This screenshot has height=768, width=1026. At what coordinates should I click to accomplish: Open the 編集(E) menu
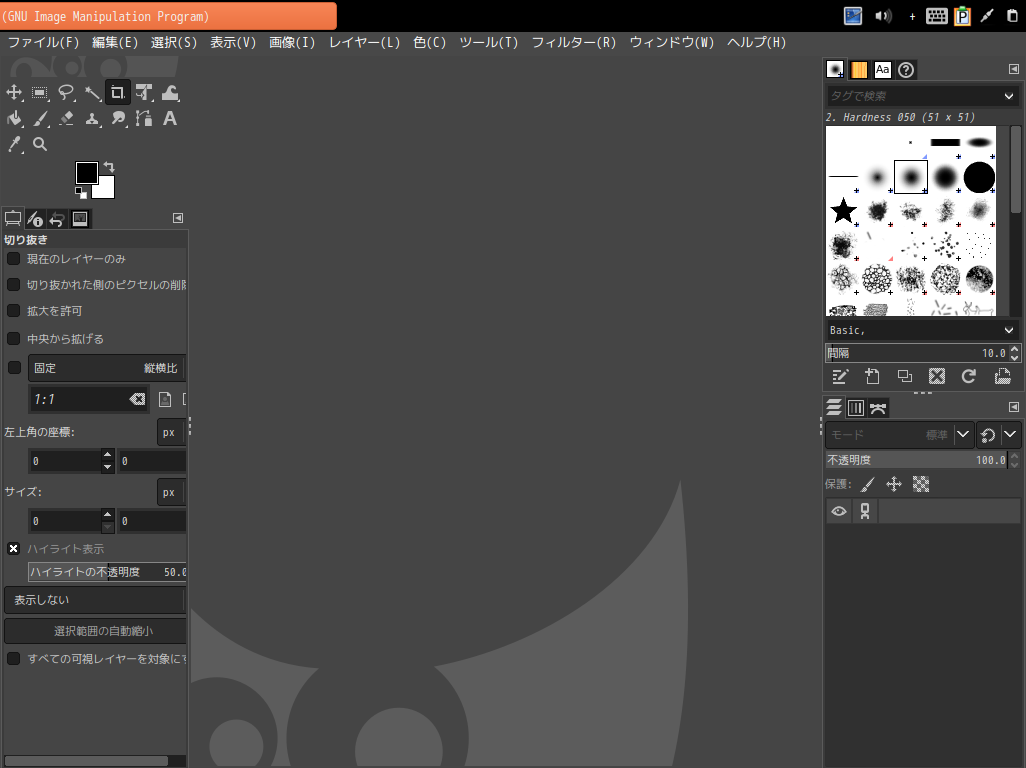115,43
